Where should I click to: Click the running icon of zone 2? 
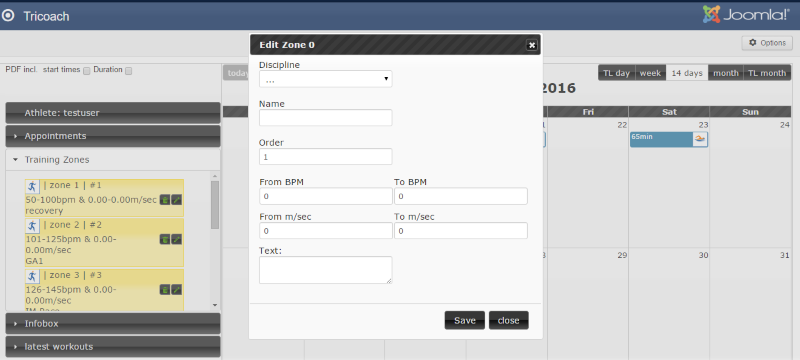(33, 226)
